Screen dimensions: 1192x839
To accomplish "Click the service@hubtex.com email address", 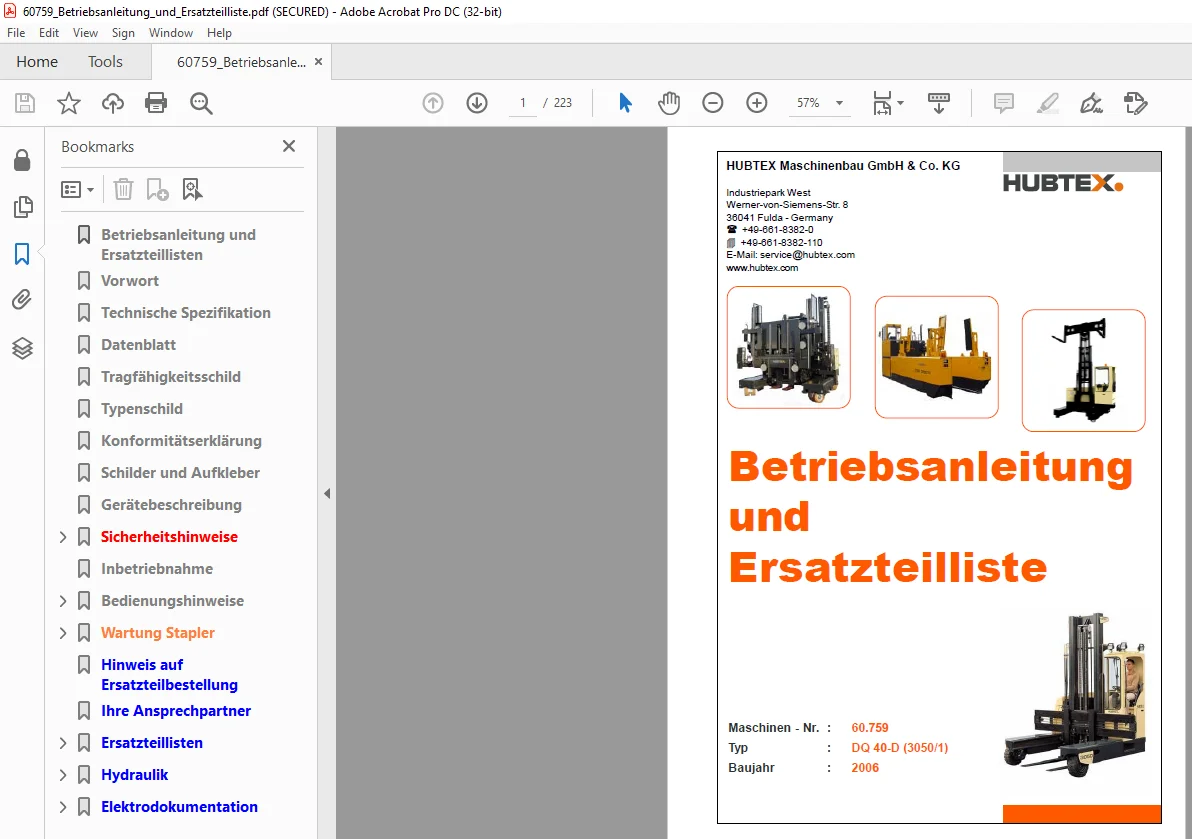I will tap(807, 255).
